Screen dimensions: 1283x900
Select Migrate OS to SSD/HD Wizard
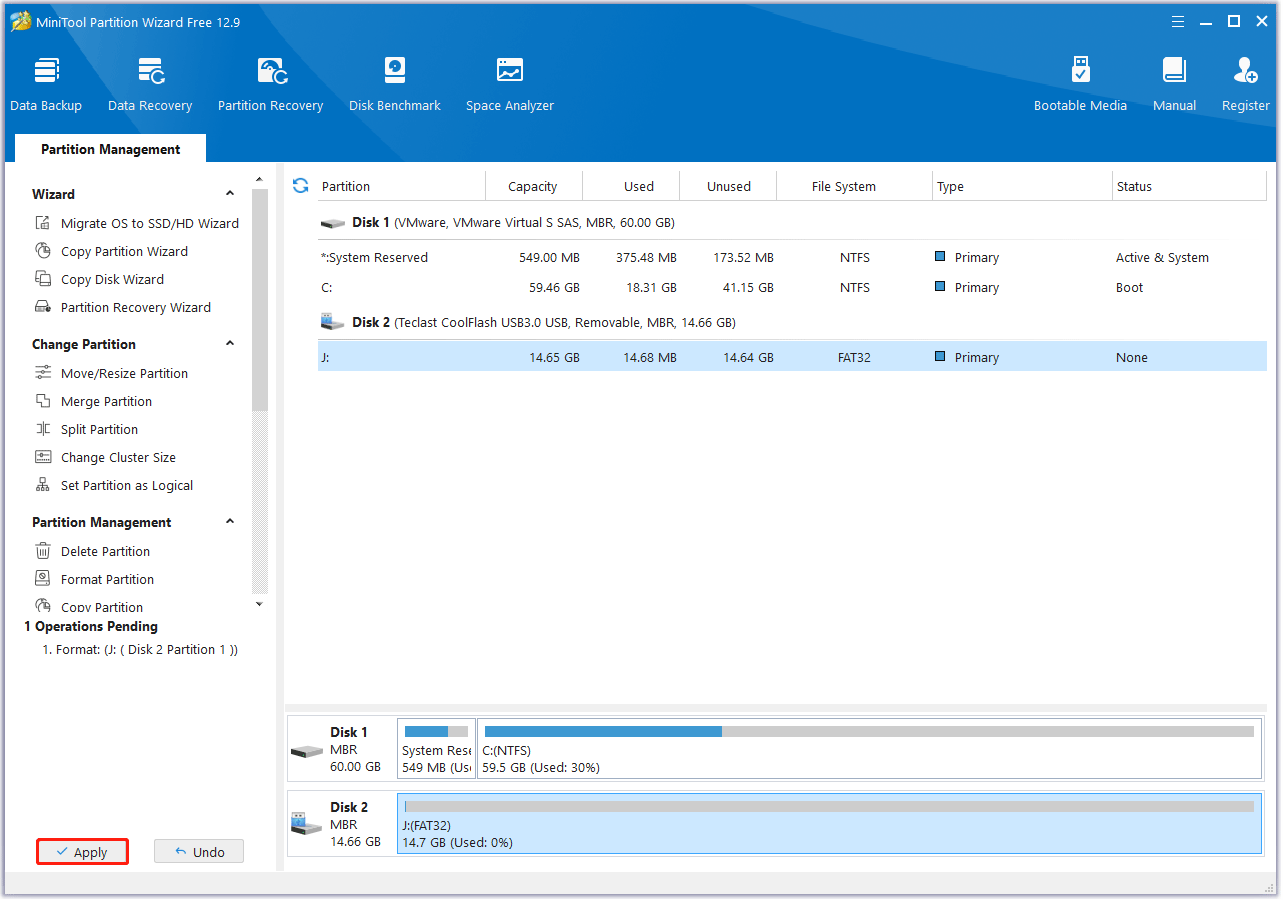149,224
